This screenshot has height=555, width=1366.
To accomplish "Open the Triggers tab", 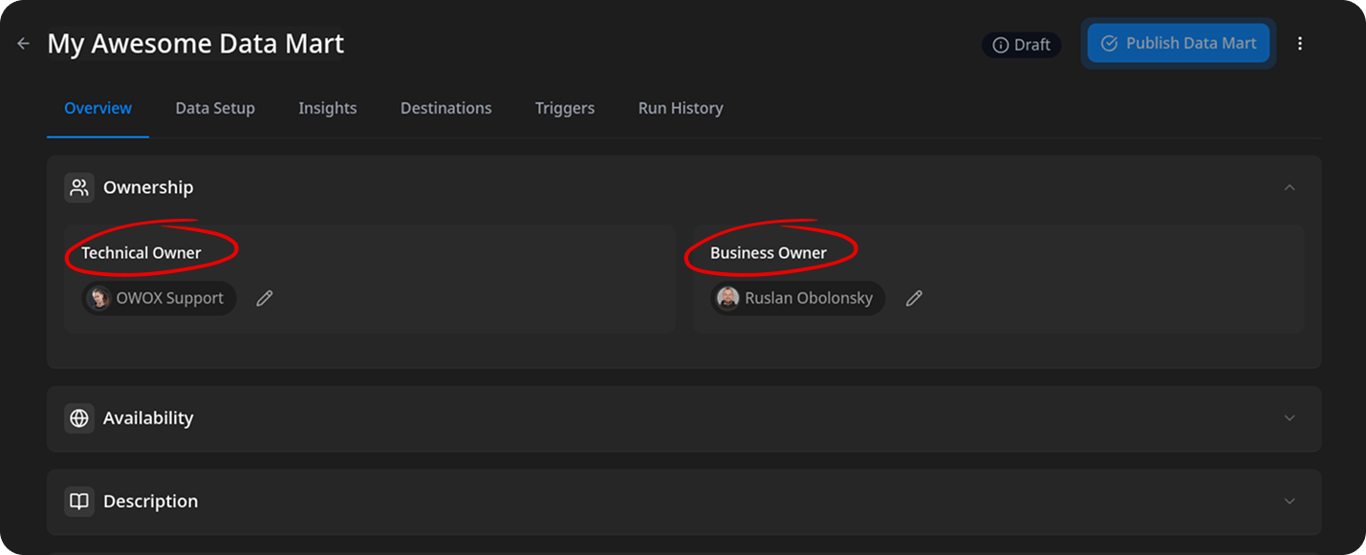I will [565, 108].
